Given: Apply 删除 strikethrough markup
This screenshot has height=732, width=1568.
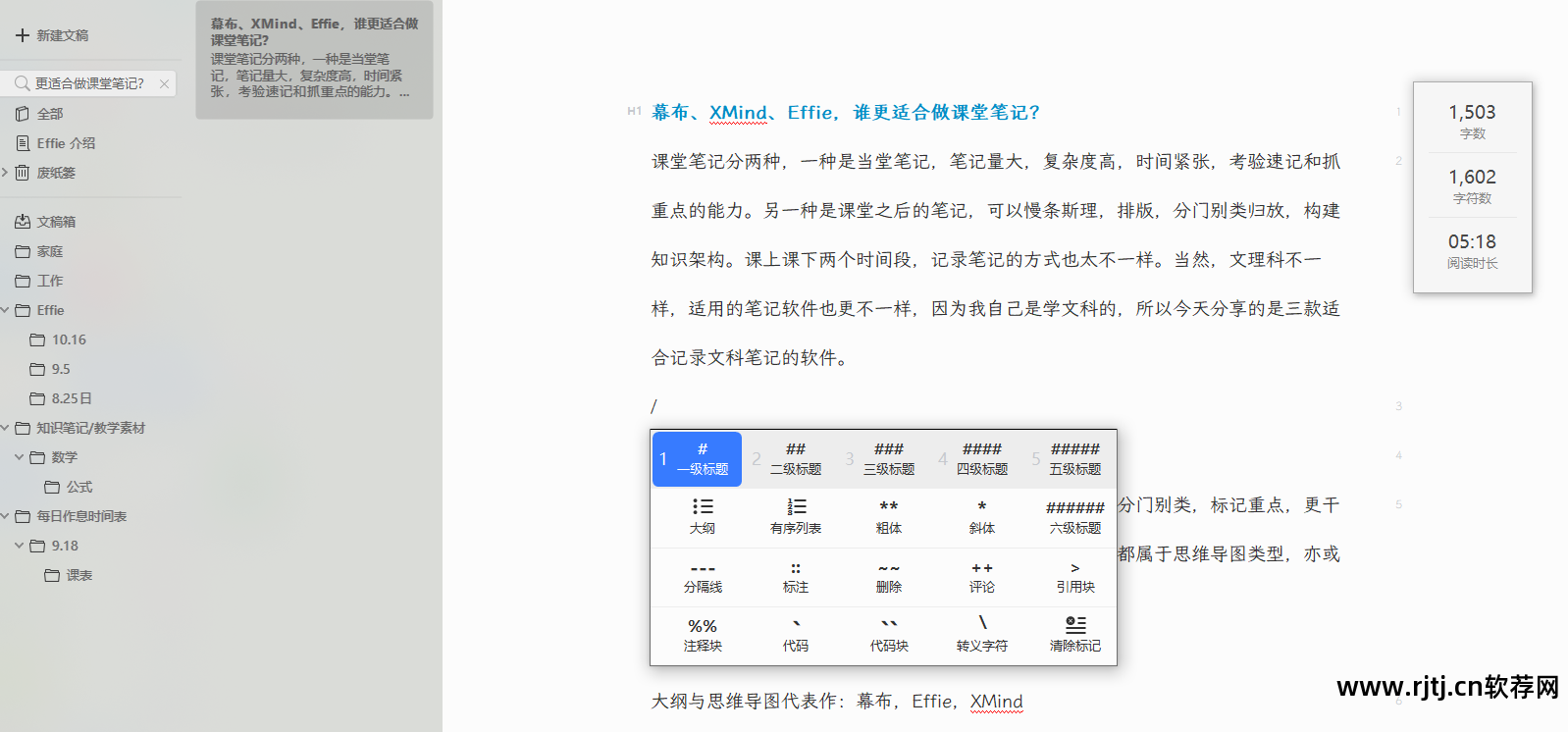Looking at the screenshot, I should 888,578.
